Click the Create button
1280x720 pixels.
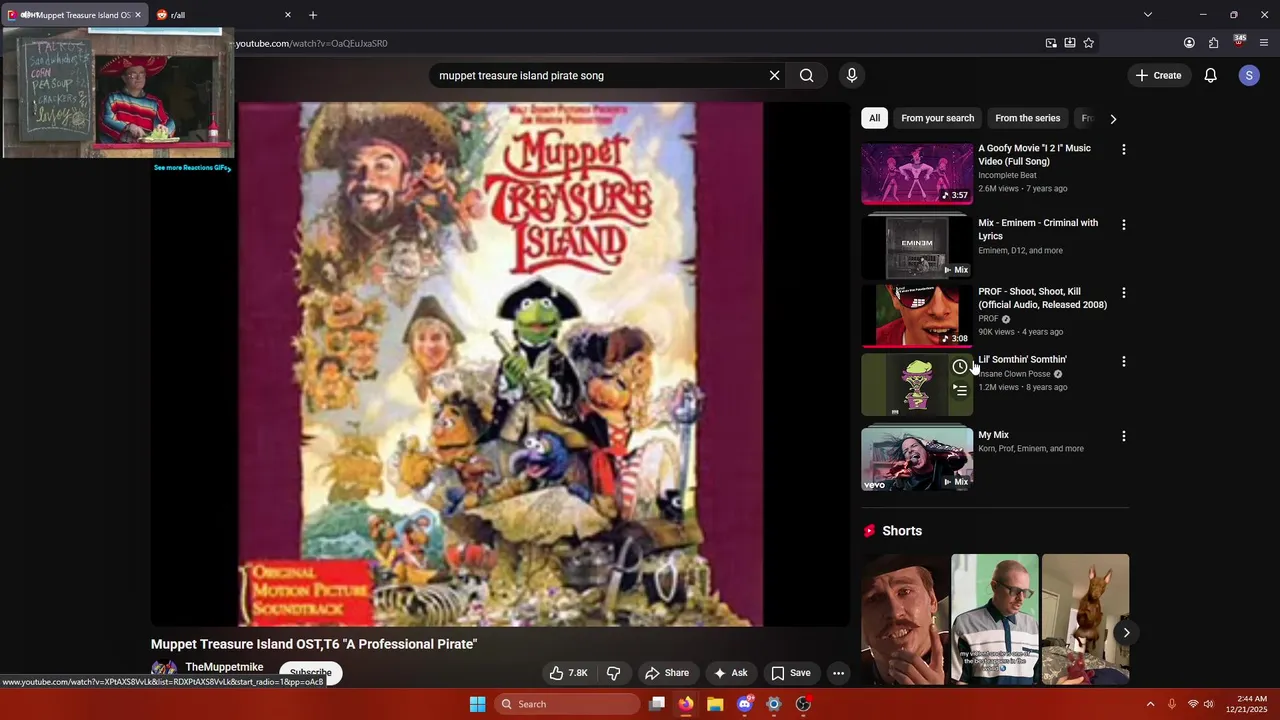(x=1158, y=75)
